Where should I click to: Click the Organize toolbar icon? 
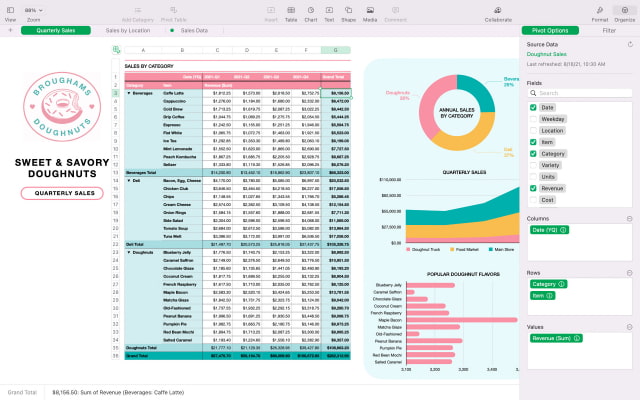[x=624, y=11]
